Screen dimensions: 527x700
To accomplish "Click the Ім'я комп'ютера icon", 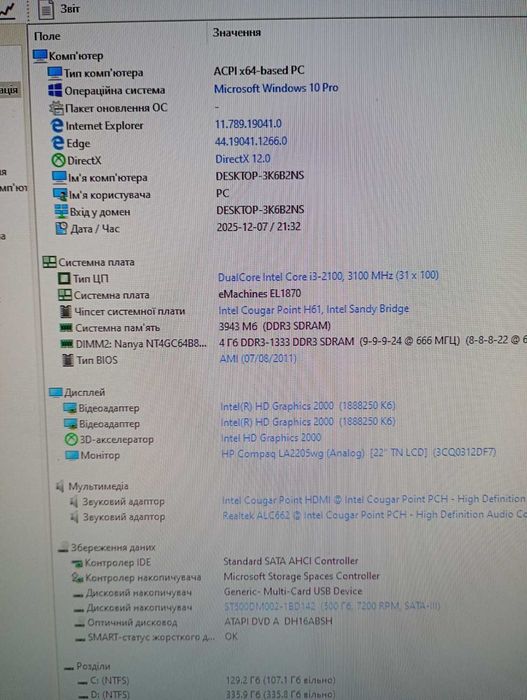I will (59, 177).
